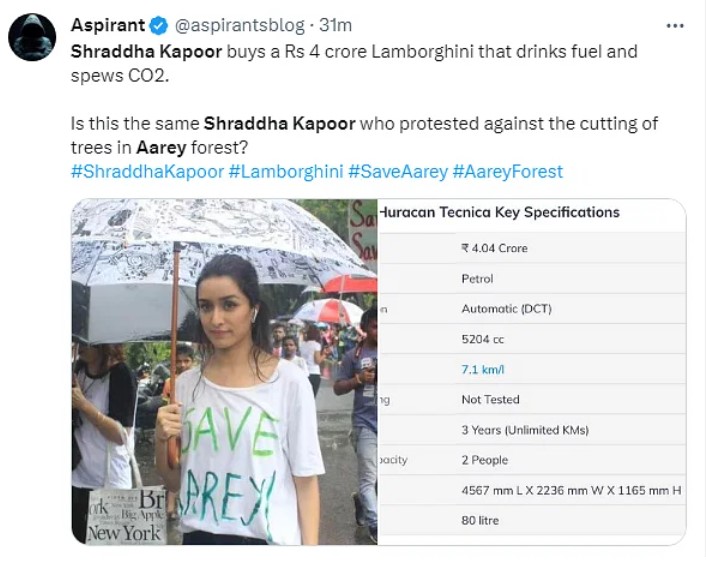Image resolution: width=706 pixels, height=565 pixels.
Task: Click the #Lamborghini hashtag
Action: (286, 171)
